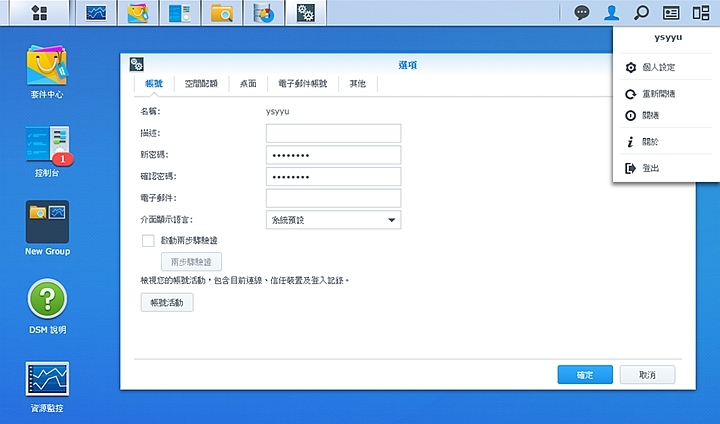Select 個人設定 from the user menu
Screen dimensions: 720x424
[x=657, y=68]
